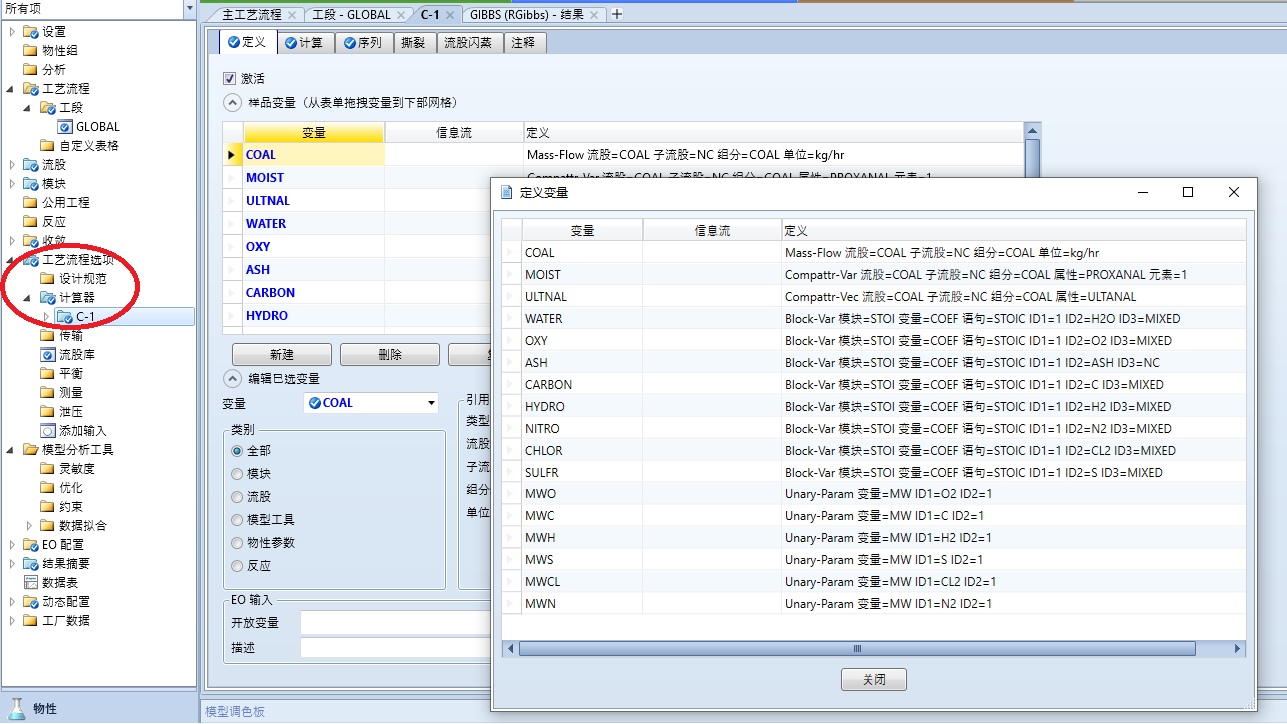Switch to 工段 - GLOBAL document tab
This screenshot has width=1287, height=724.
tap(351, 15)
